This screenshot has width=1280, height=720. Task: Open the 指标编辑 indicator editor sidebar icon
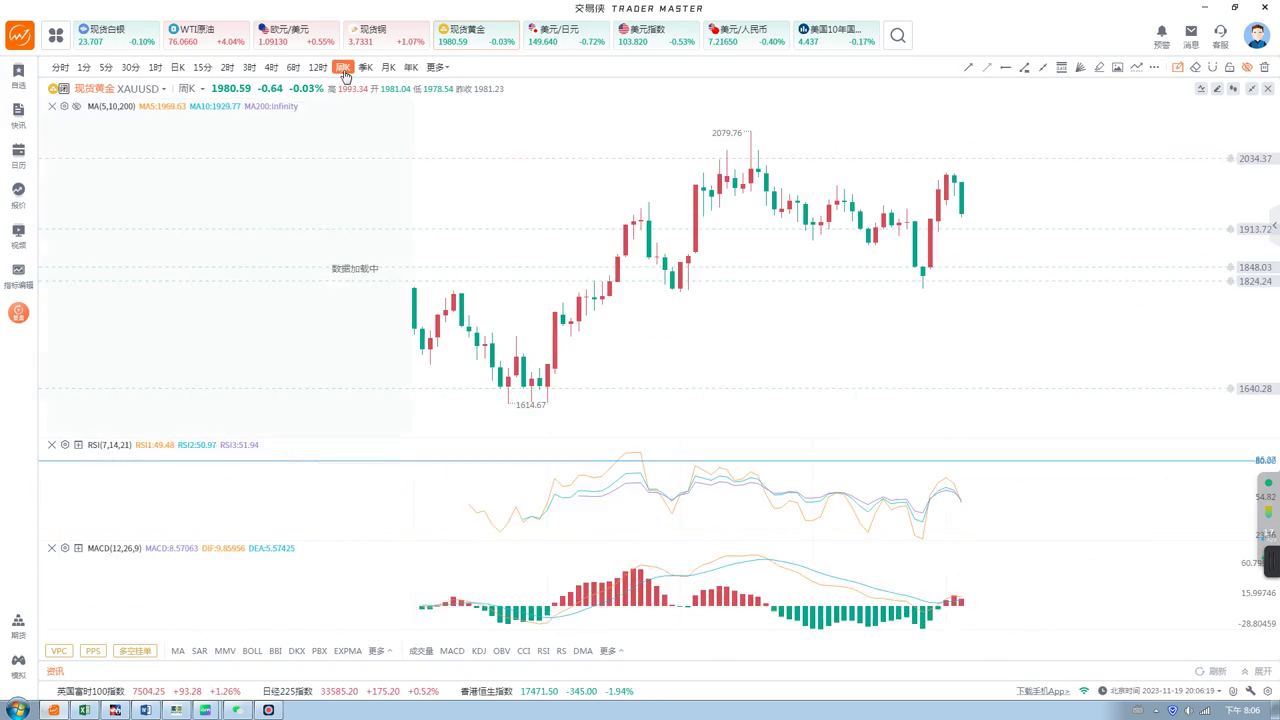coord(18,275)
